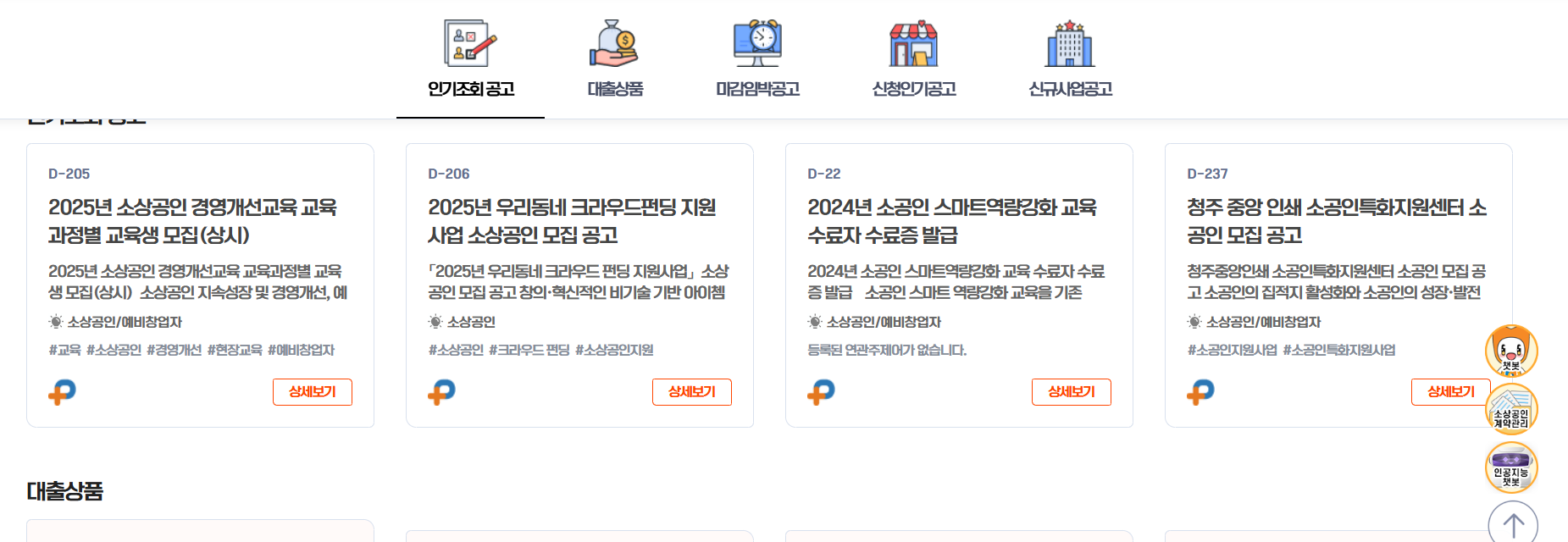The image size is (1568, 542).
Task: Click the 신규사업공고 building icon
Action: click(x=1070, y=43)
